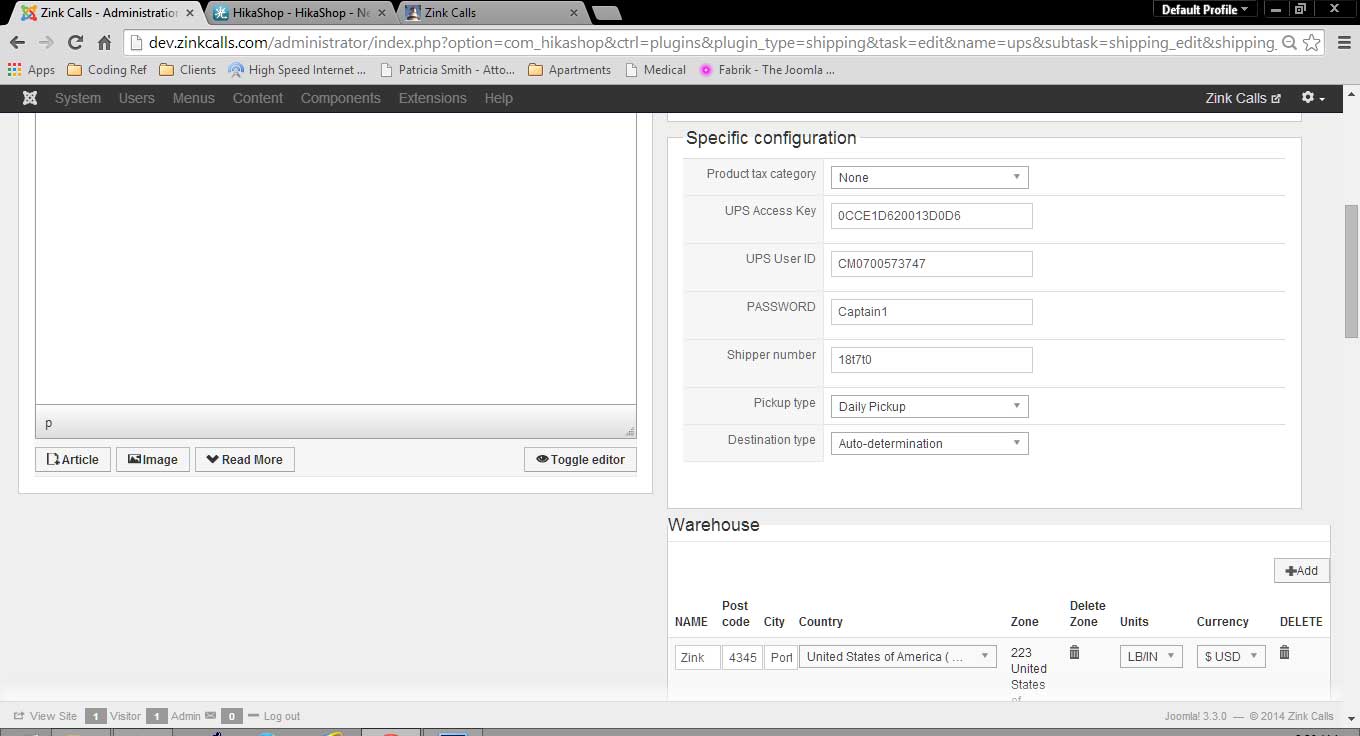Open the Zink Calls site link
Image resolution: width=1360 pixels, height=736 pixels.
[x=1243, y=98]
